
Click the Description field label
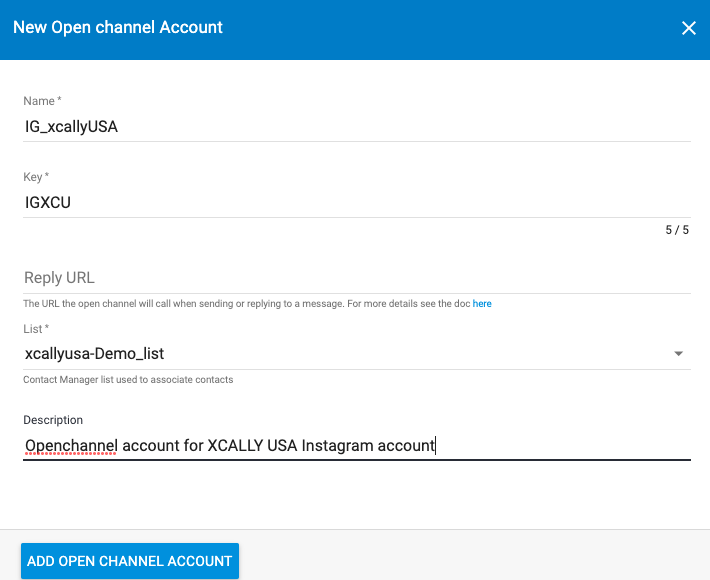[x=53, y=420]
